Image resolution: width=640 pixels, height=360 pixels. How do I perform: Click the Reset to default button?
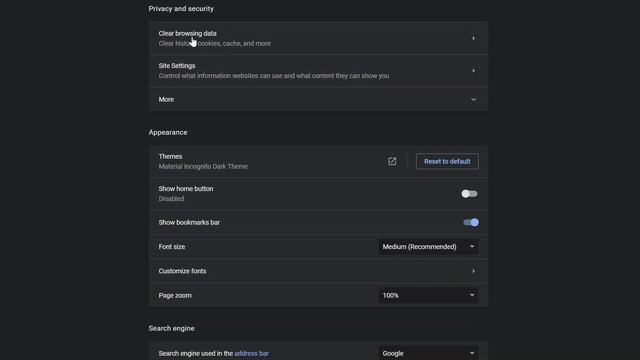click(447, 161)
